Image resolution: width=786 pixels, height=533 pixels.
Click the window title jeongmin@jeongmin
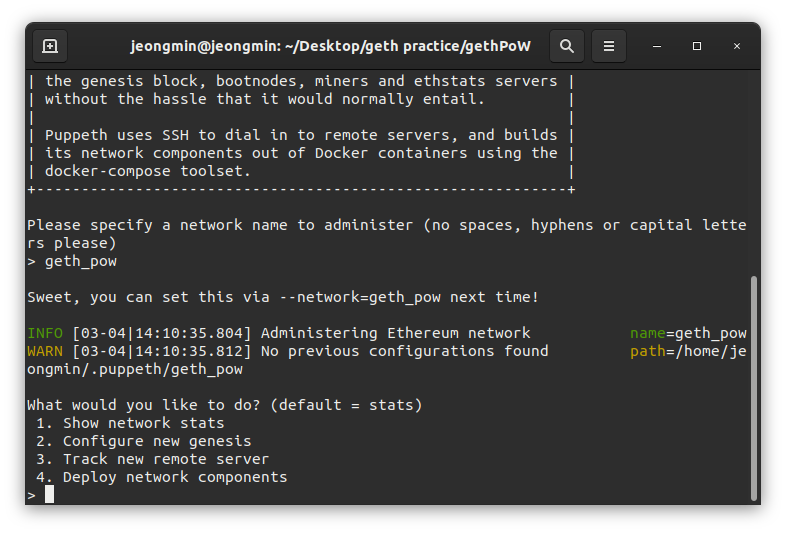[x=330, y=46]
